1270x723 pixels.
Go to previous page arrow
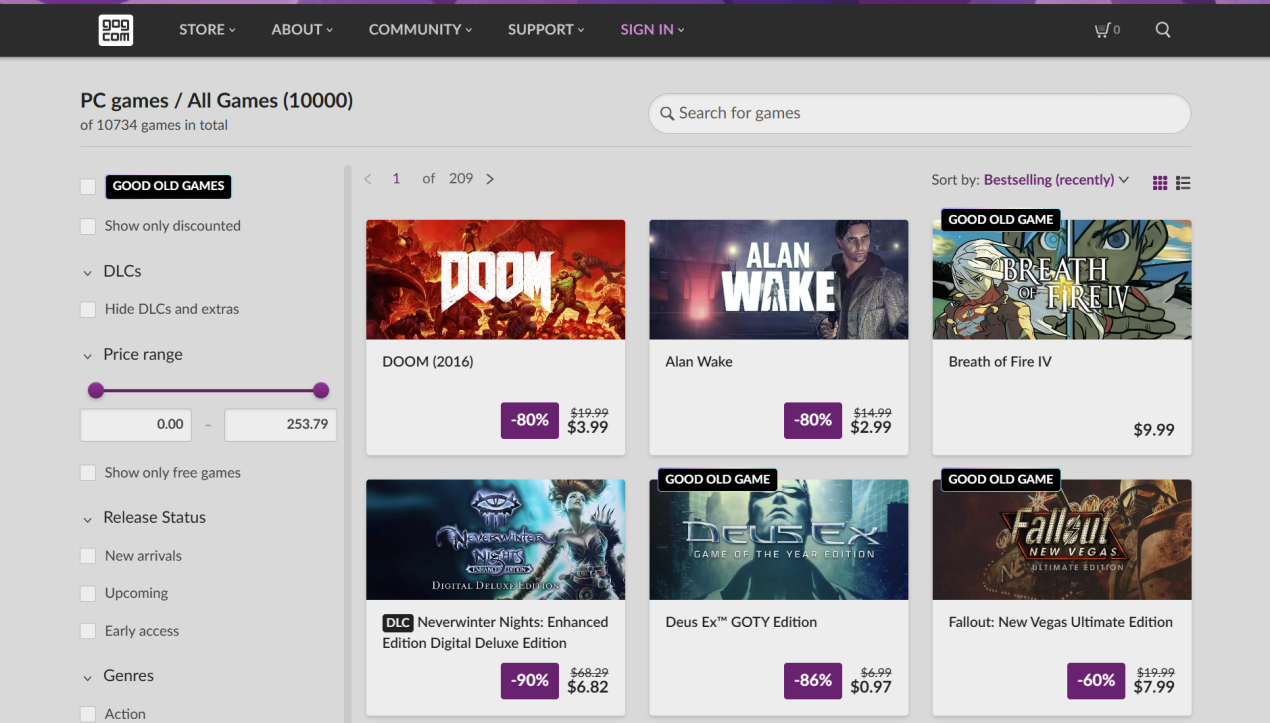(368, 179)
